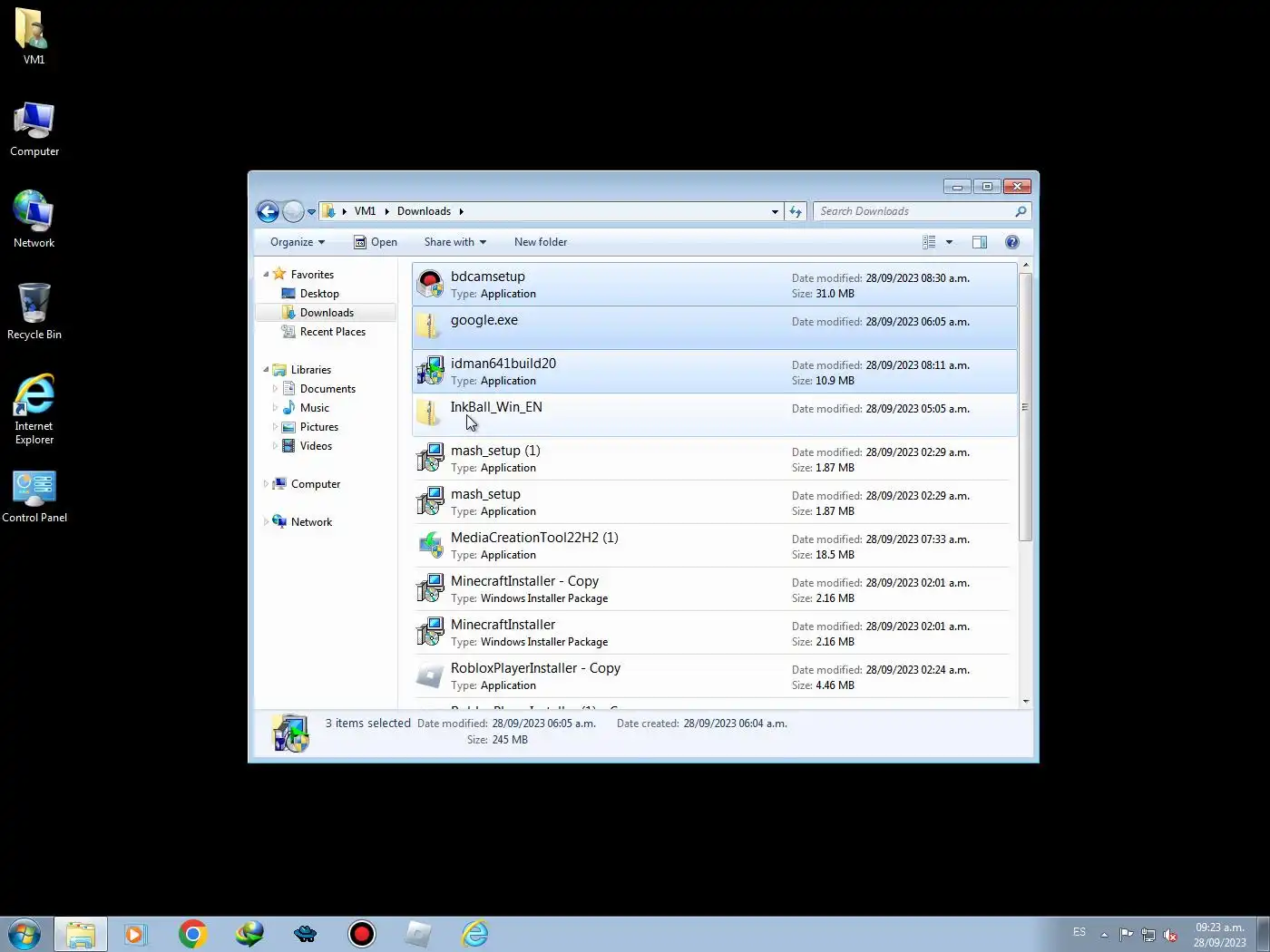Viewport: 1270px width, 952px height.
Task: Select the idman641build20 application icon
Action: (x=430, y=372)
